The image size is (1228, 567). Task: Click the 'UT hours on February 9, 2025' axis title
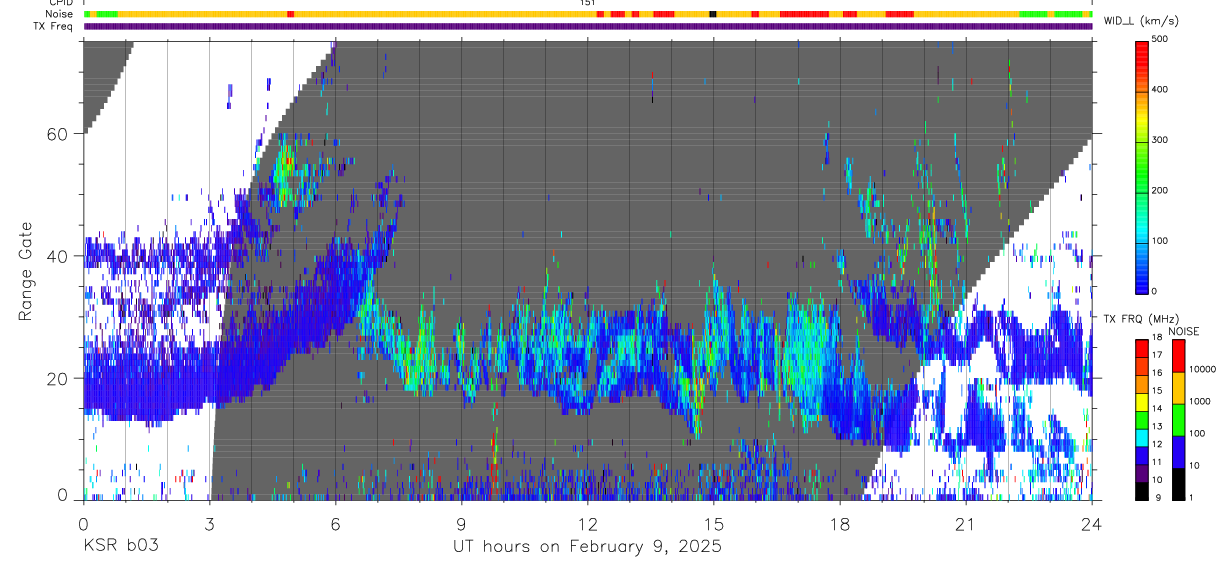587,546
